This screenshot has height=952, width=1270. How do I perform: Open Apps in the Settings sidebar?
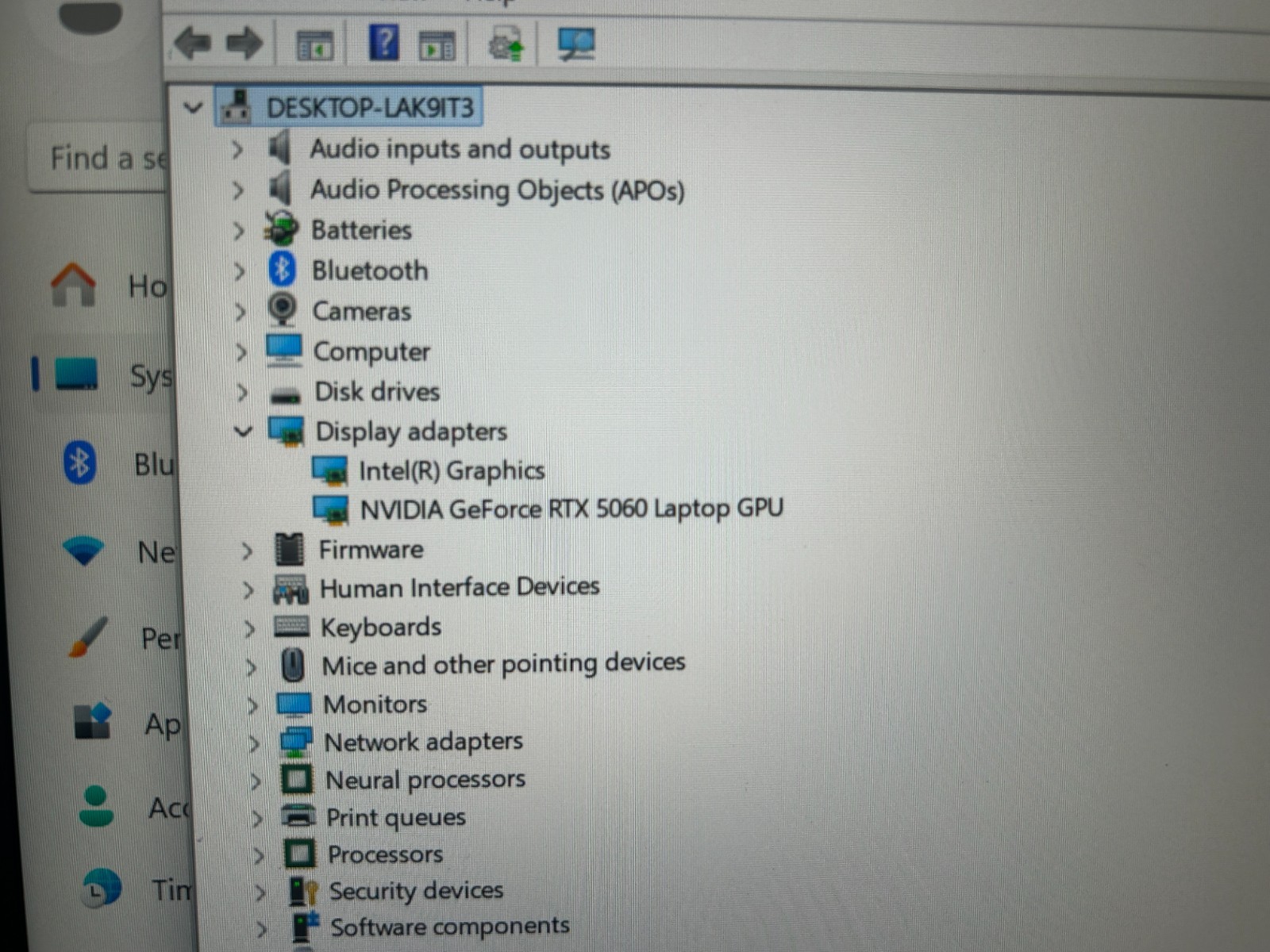(x=128, y=723)
